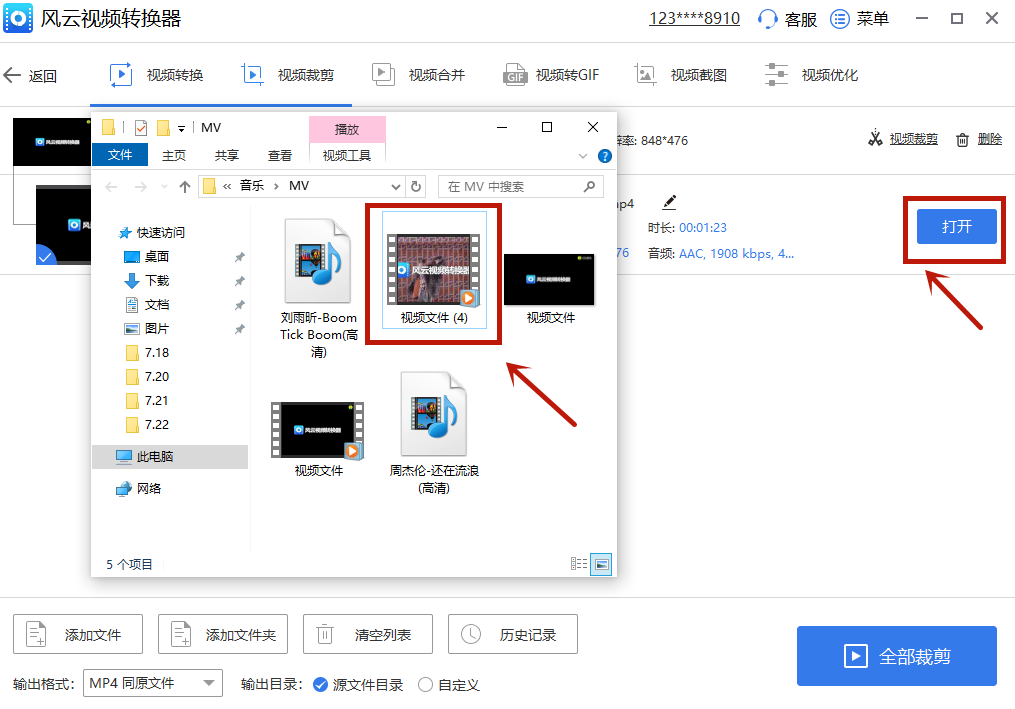Switch to the 视频截图 tab
Image resolution: width=1015 pixels, height=709 pixels.
coord(680,75)
